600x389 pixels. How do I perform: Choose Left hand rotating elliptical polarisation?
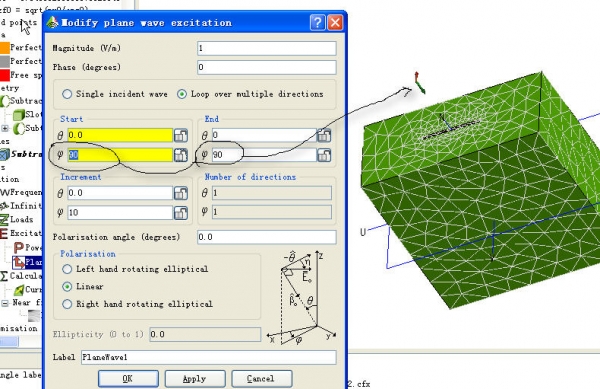(67, 269)
